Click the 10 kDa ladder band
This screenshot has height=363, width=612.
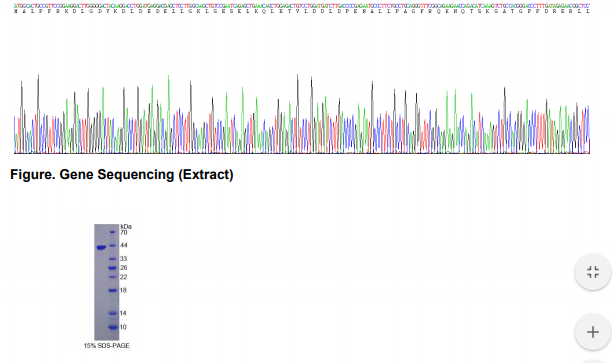click(113, 327)
